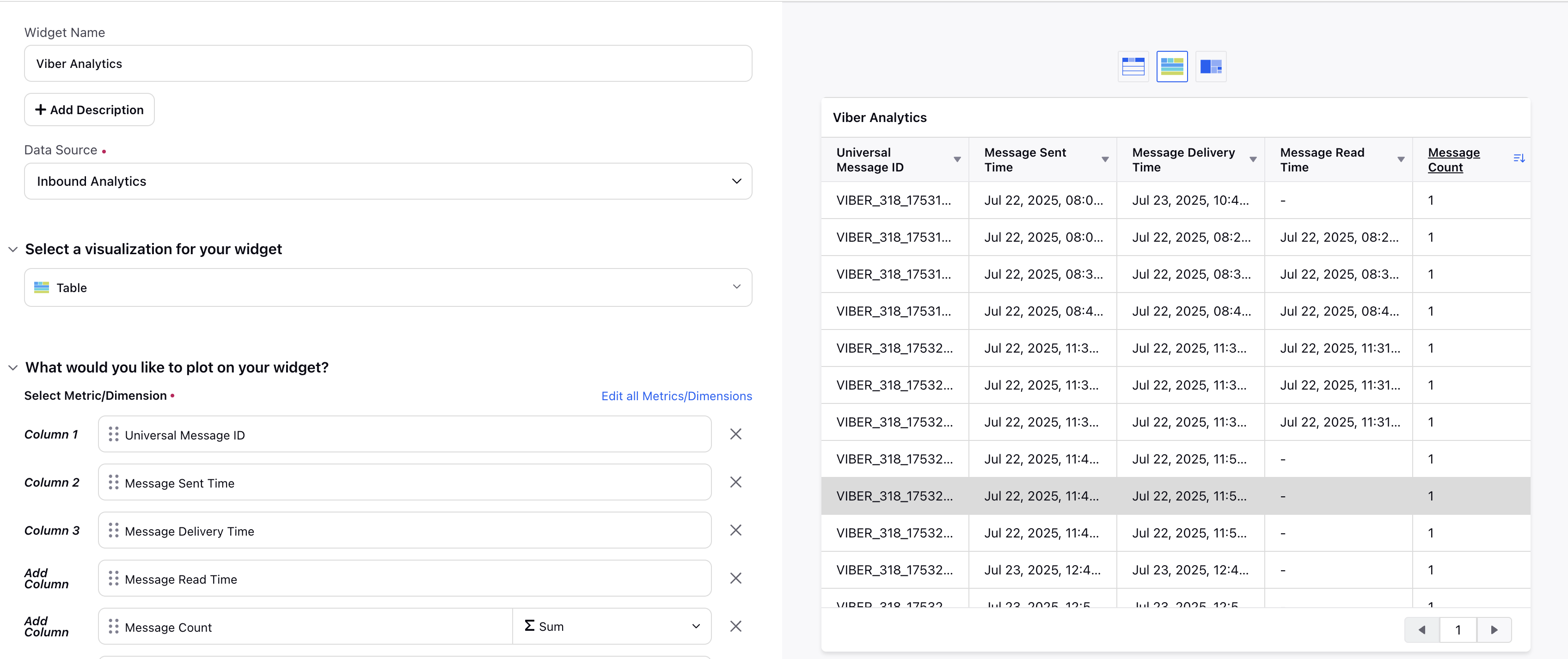Grab the Universal Message ID drag handle
1568x659 pixels.
tap(113, 434)
